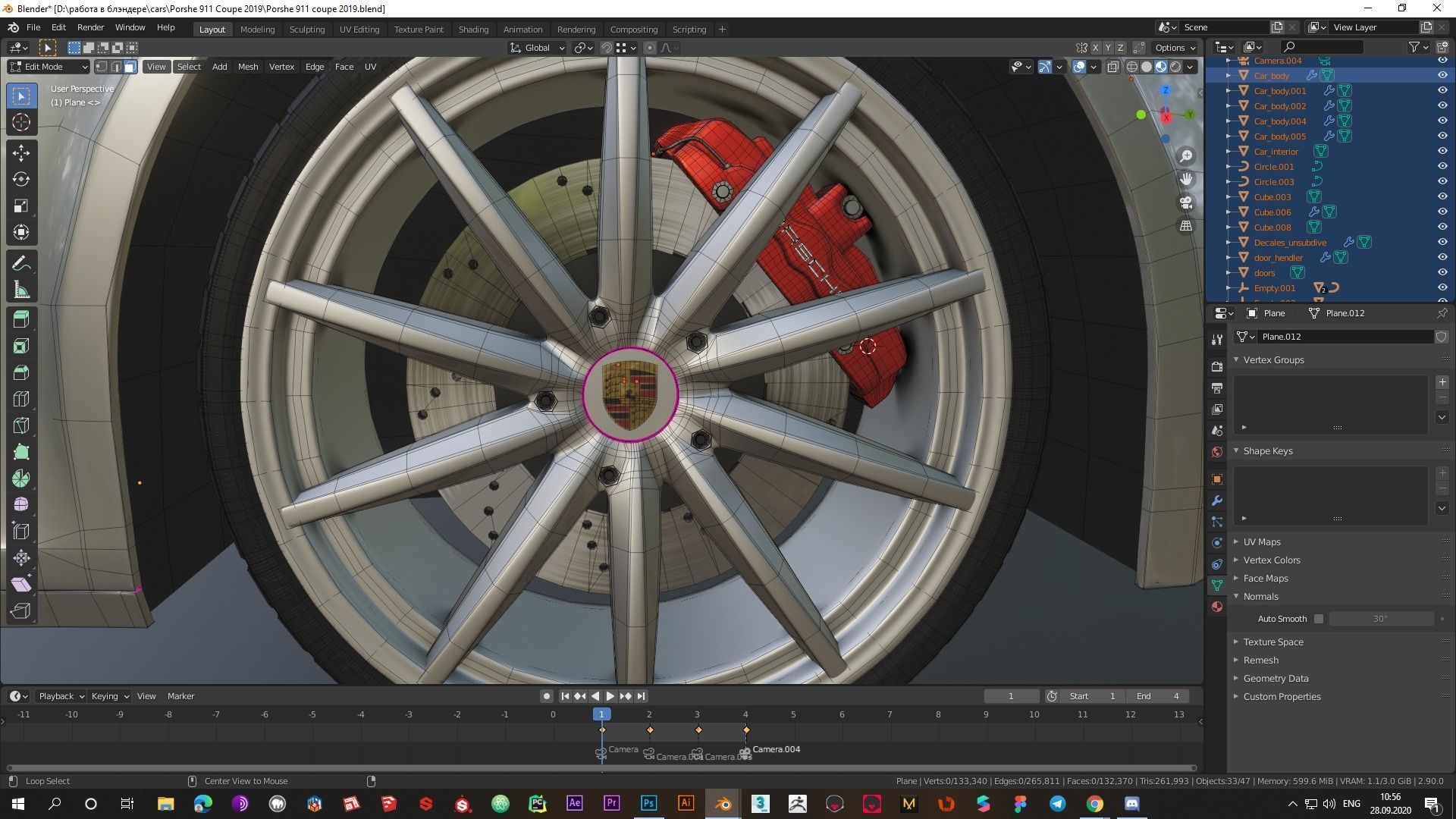Select the Rotate tool

pyautogui.click(x=21, y=179)
